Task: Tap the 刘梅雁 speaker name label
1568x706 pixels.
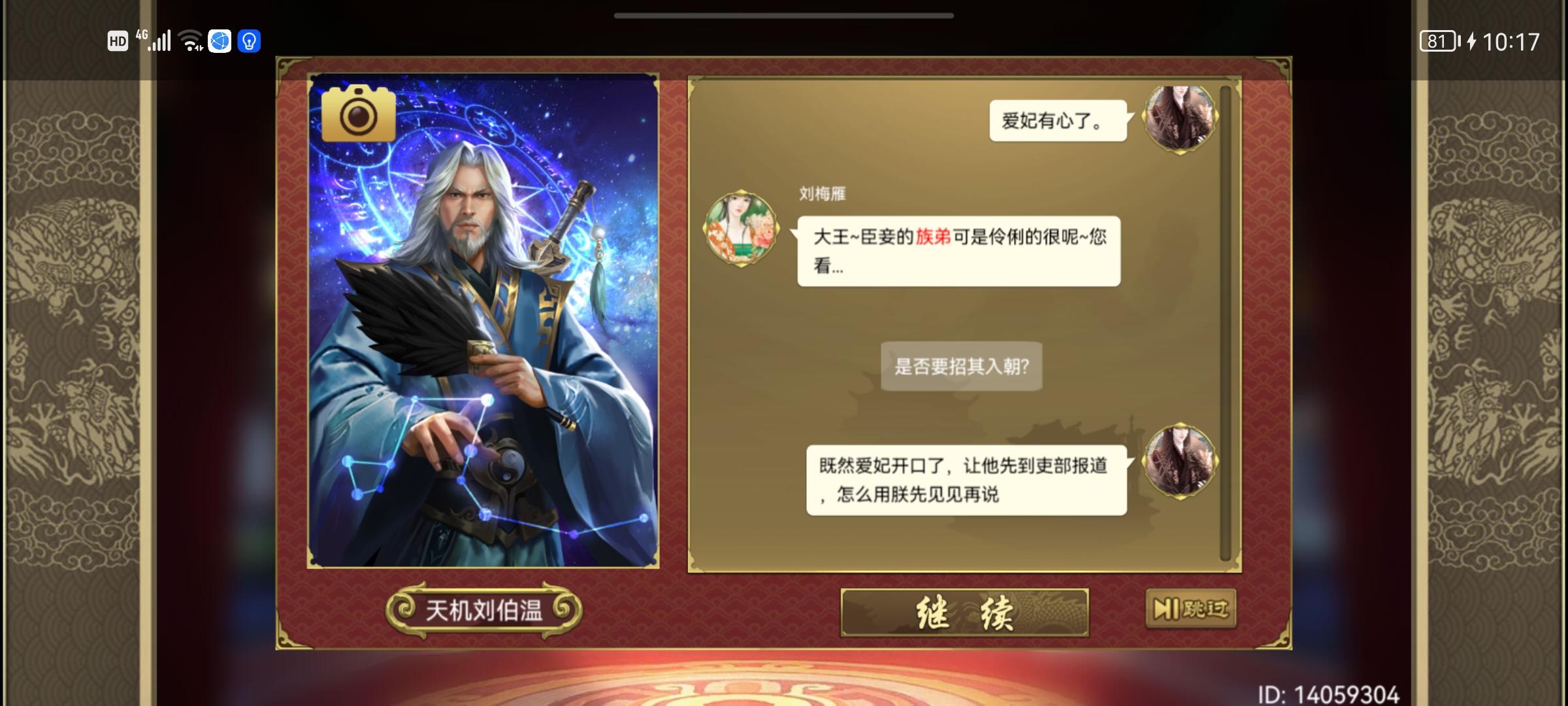Action: pyautogui.click(x=823, y=193)
